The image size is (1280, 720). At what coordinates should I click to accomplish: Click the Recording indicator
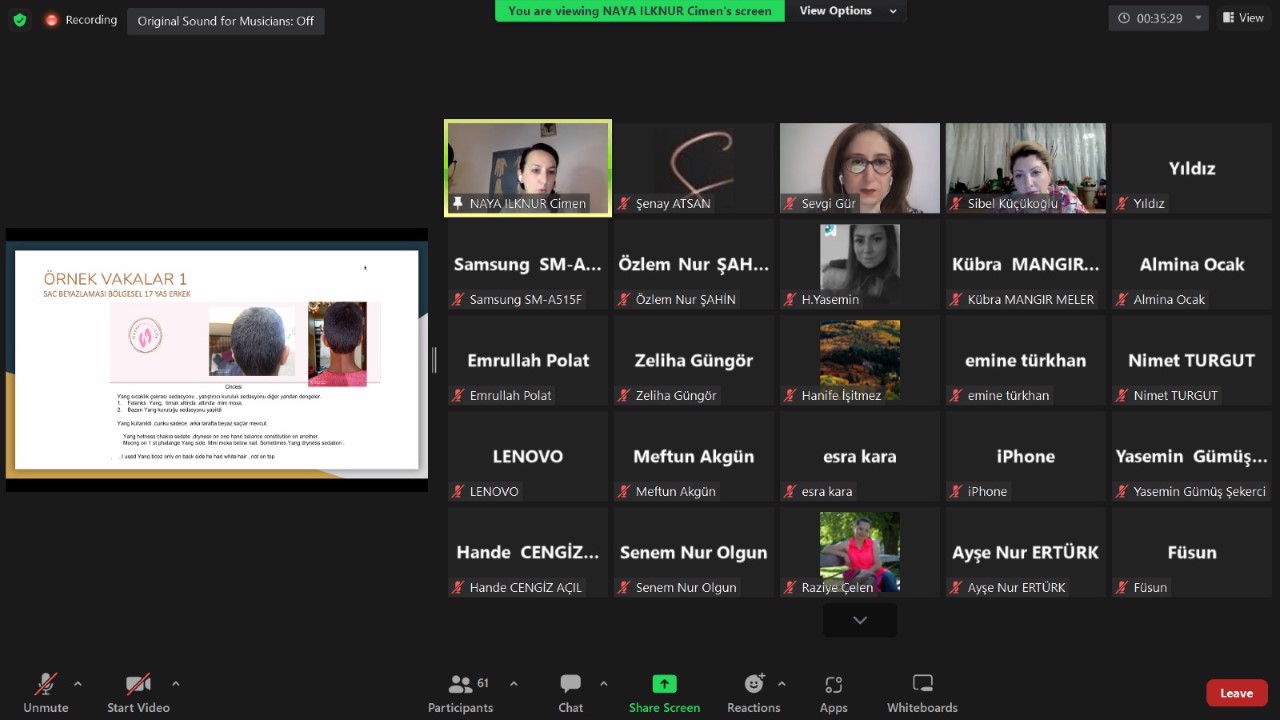pyautogui.click(x=80, y=20)
